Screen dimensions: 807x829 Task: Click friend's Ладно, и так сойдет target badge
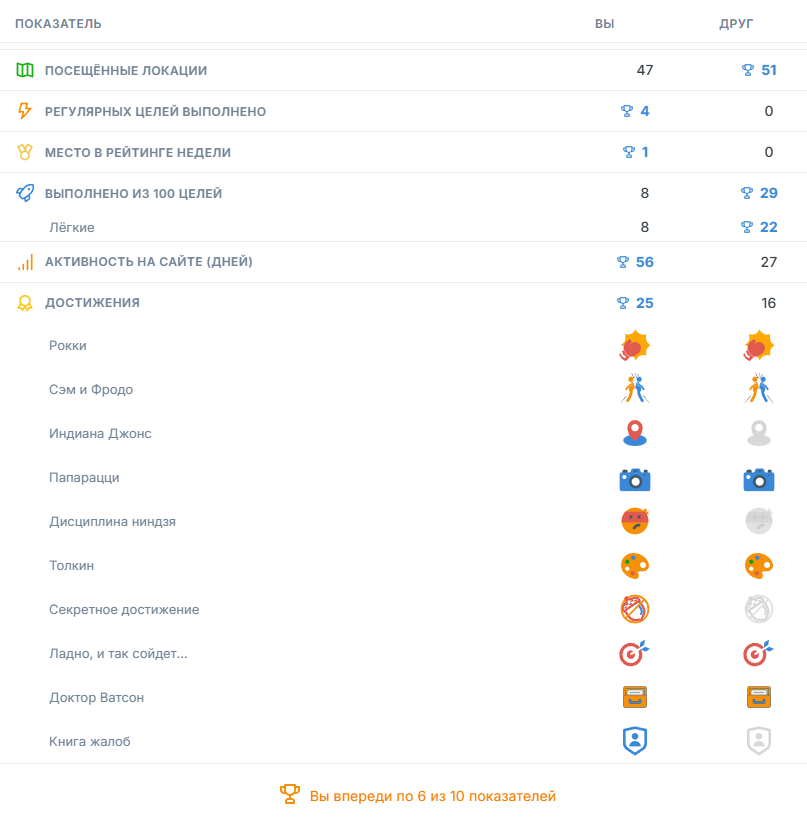(758, 653)
